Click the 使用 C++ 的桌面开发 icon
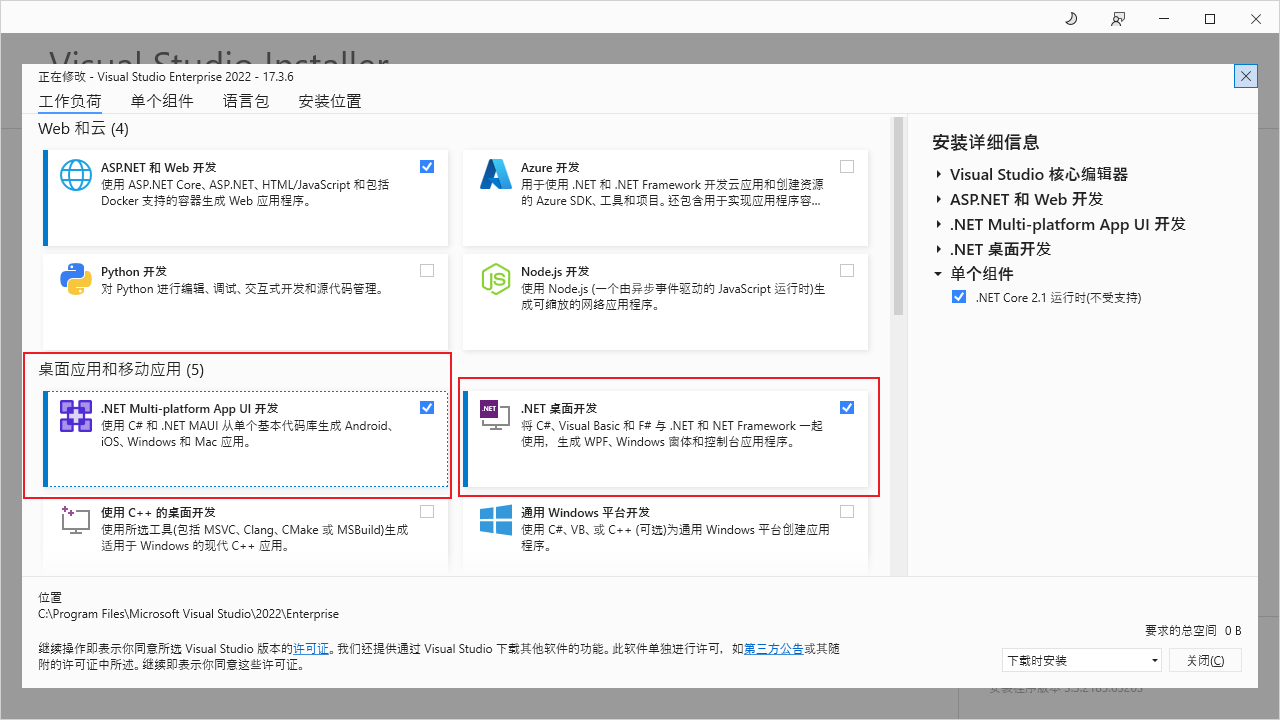Image resolution: width=1280 pixels, height=720 pixels. click(76, 520)
